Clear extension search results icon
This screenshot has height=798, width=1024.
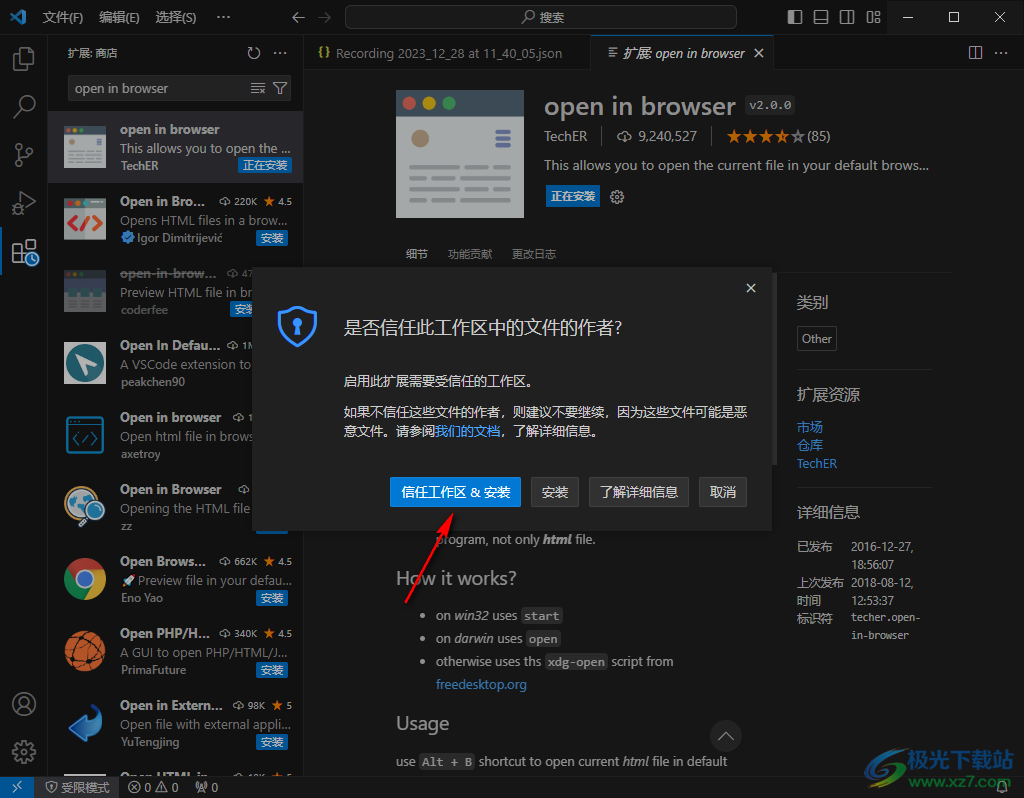click(x=258, y=88)
